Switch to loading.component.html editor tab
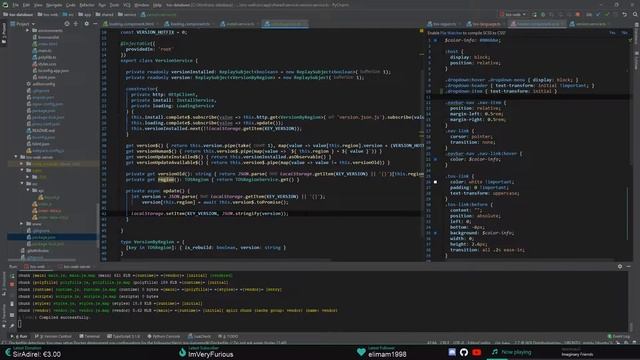The width and height of the screenshot is (640, 360). pos(130,24)
